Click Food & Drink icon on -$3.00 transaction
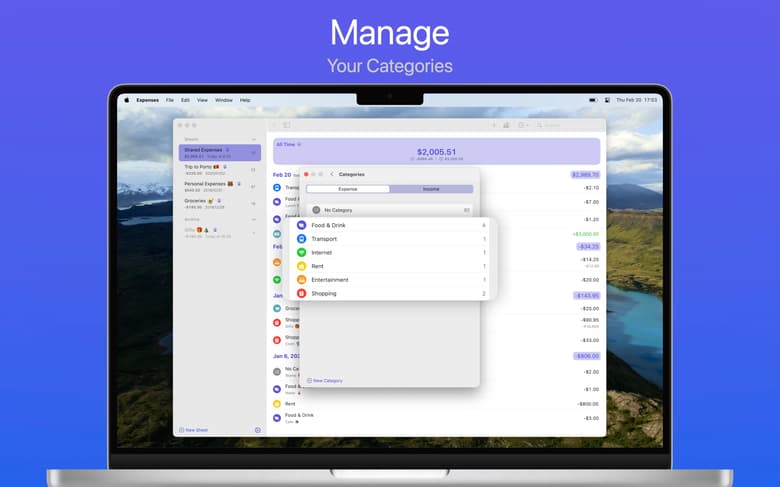Image resolution: width=780 pixels, height=487 pixels. [277, 418]
